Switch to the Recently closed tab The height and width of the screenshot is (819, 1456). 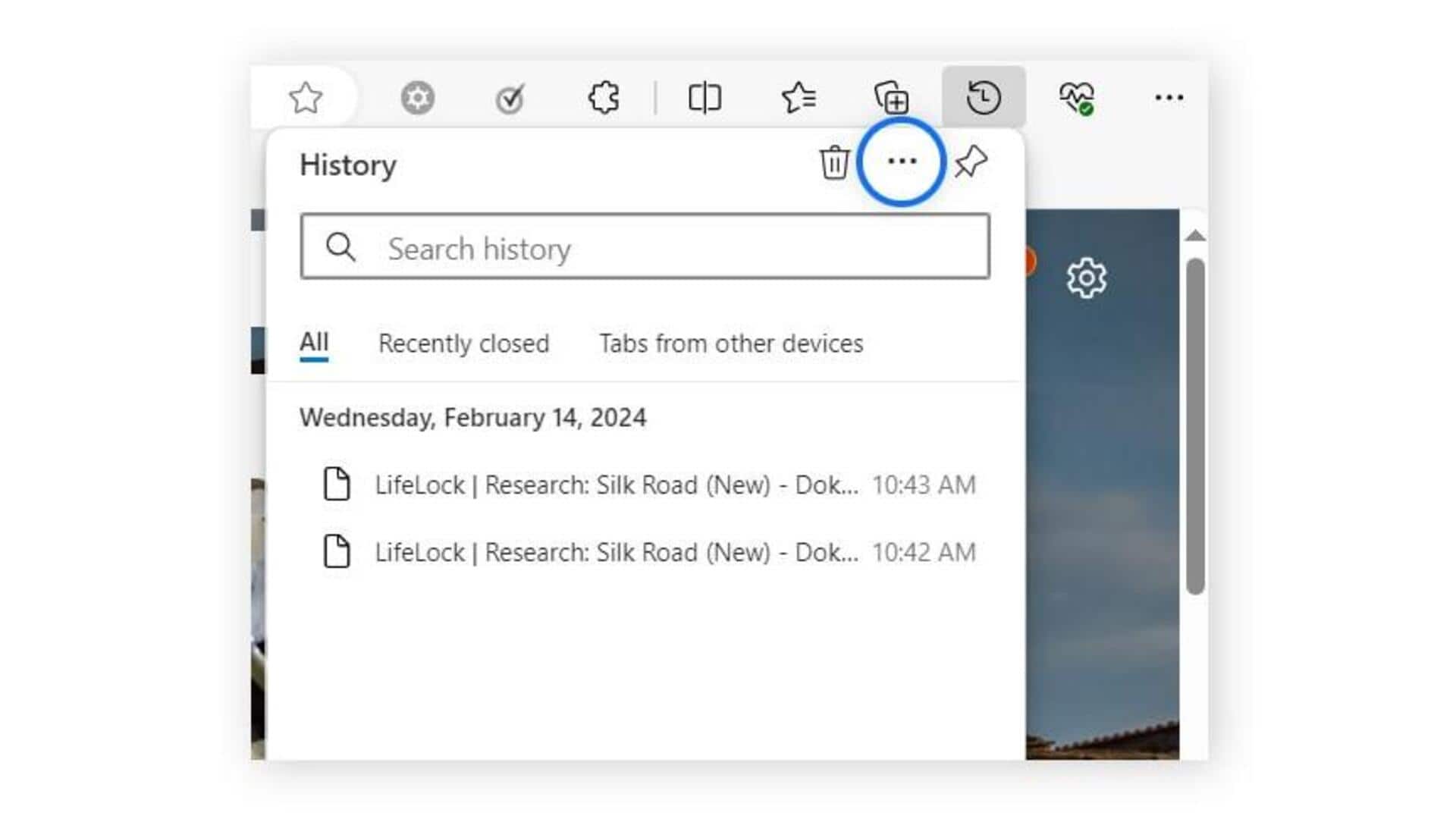click(x=463, y=344)
